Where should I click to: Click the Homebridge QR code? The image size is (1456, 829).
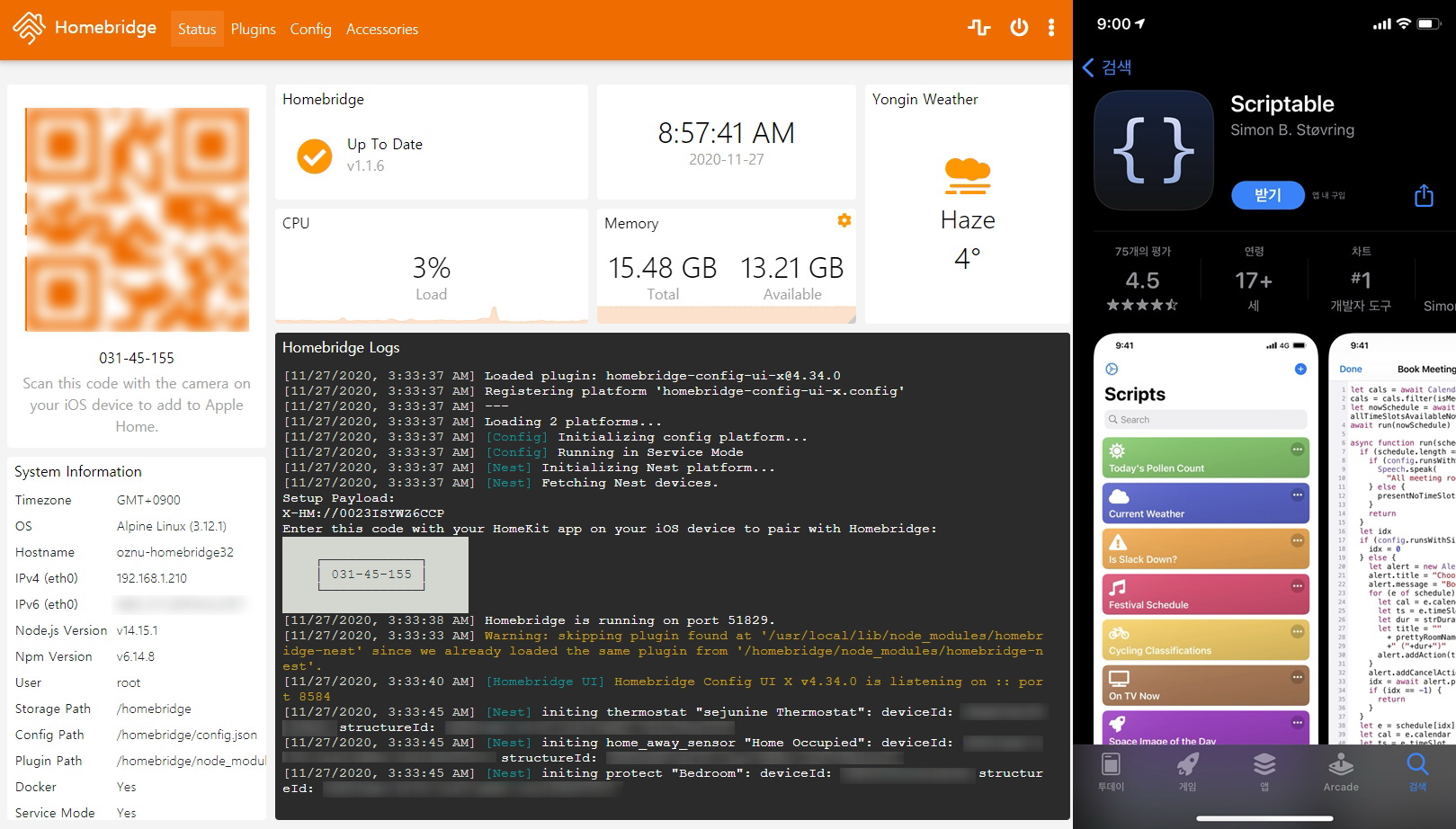(138, 220)
